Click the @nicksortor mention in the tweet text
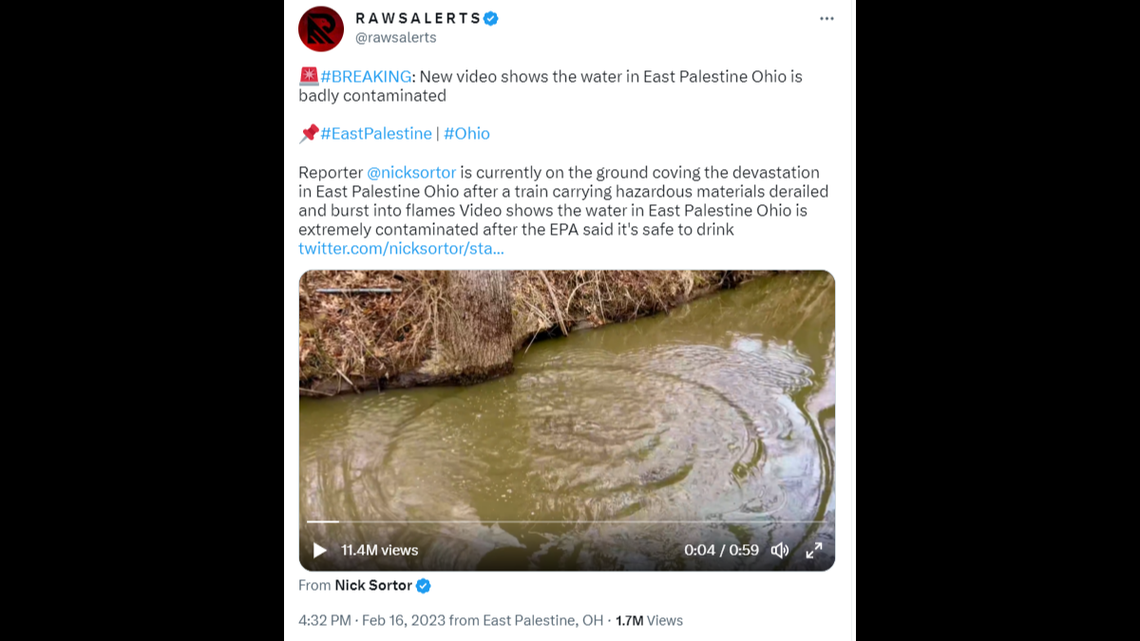The image size is (1140, 641). tap(411, 172)
